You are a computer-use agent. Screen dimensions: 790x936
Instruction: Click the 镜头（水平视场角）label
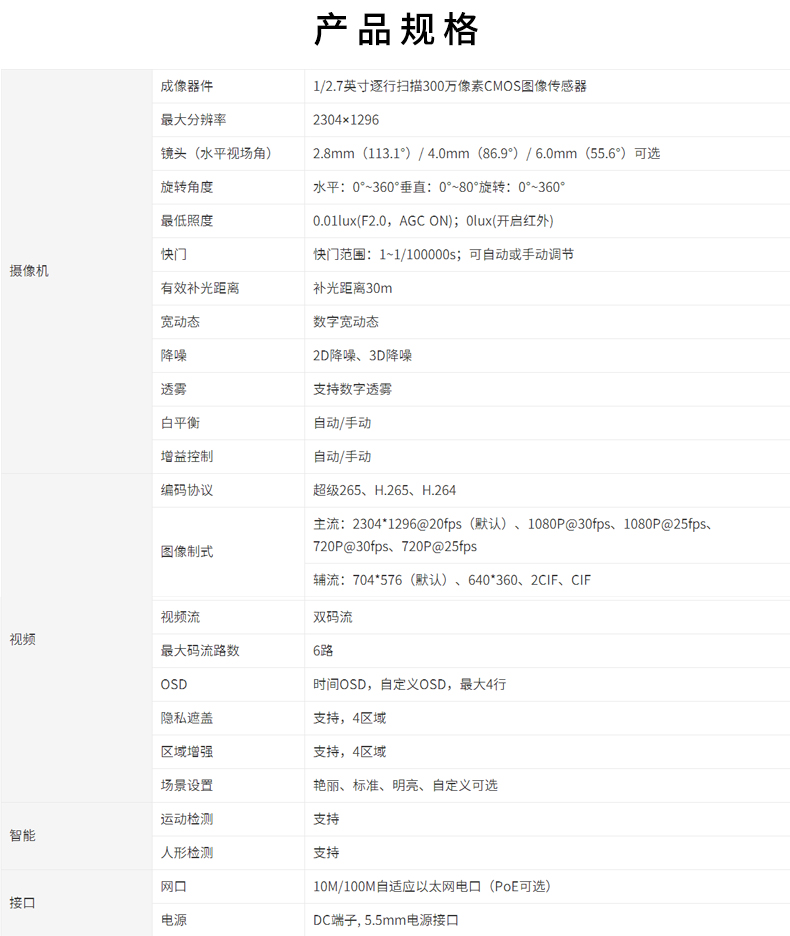pos(219,153)
